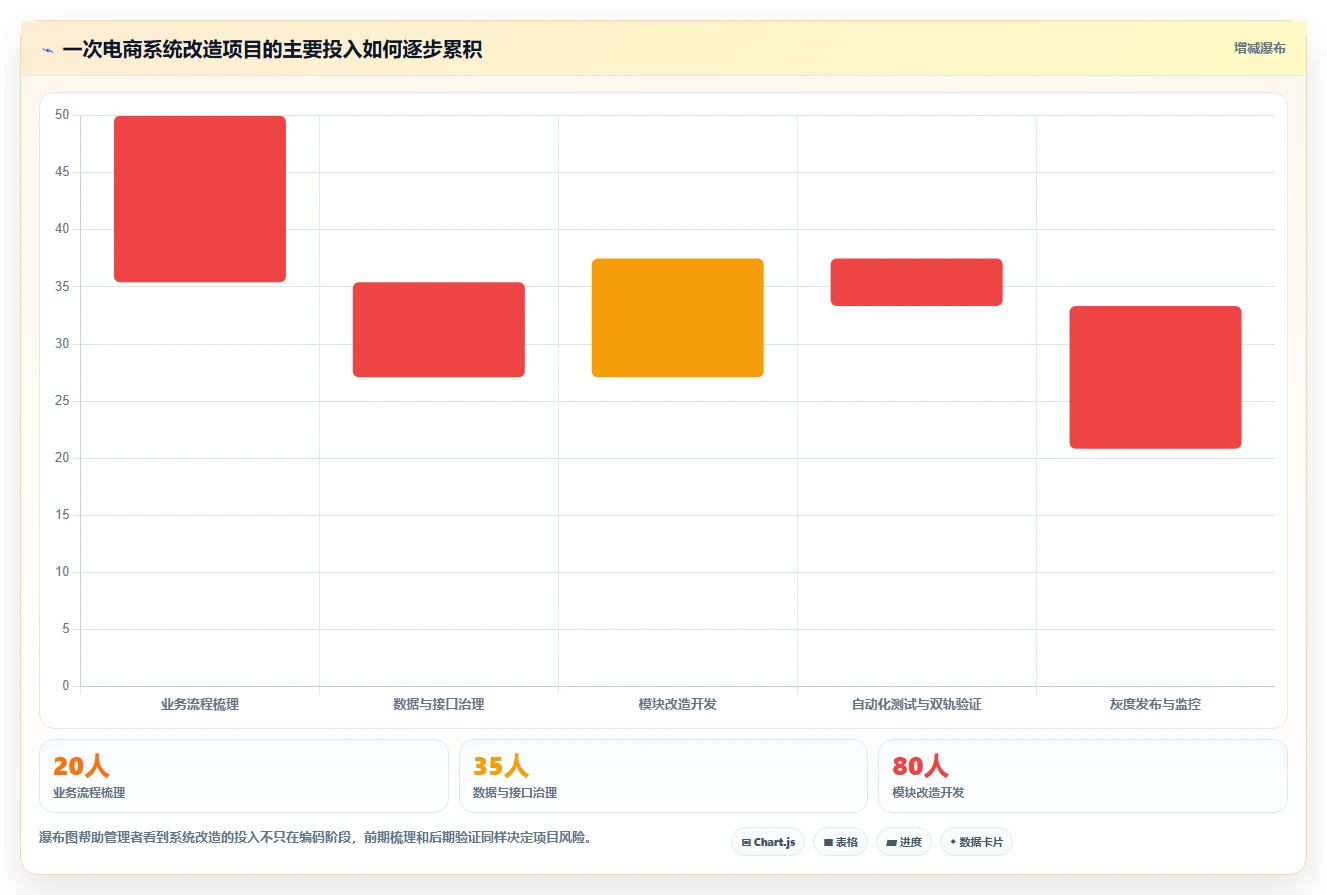Select the 数据卡片 chip
Viewport: 1327px width, 895px height.
976,842
